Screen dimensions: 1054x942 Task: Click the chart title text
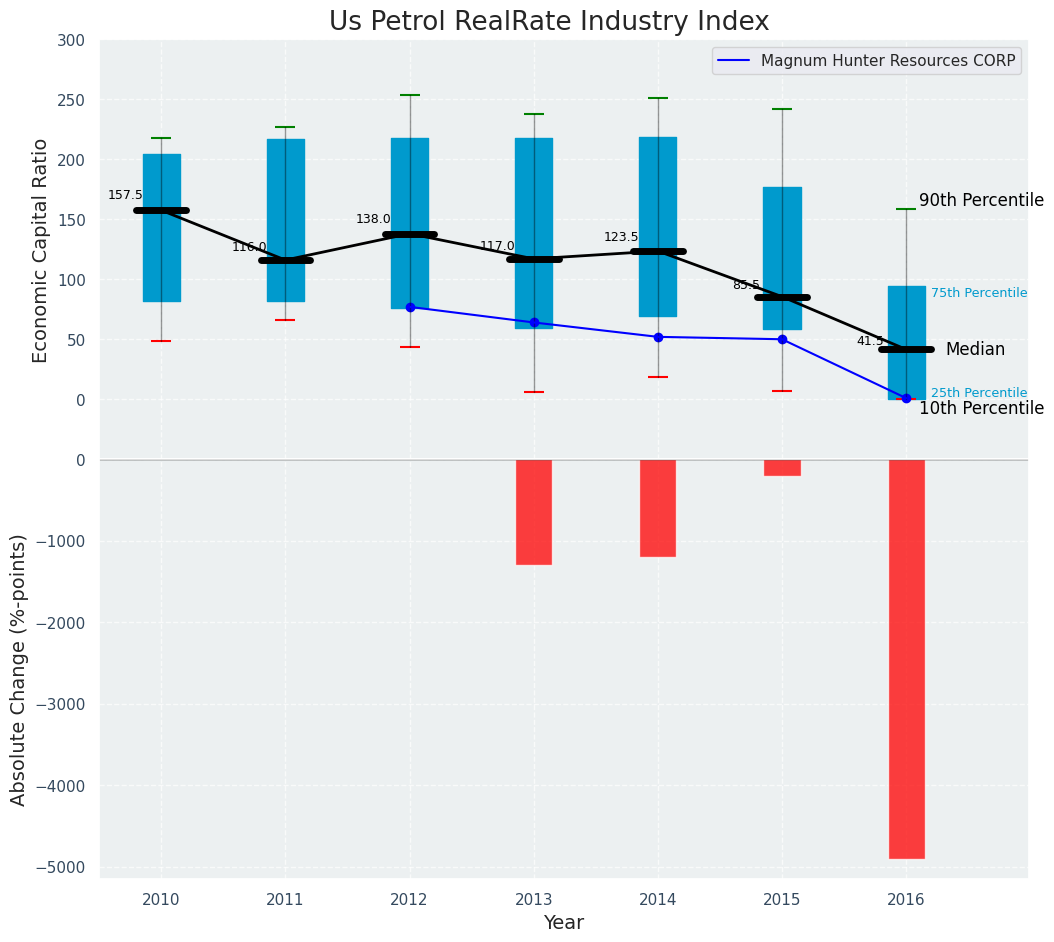[x=549, y=22]
